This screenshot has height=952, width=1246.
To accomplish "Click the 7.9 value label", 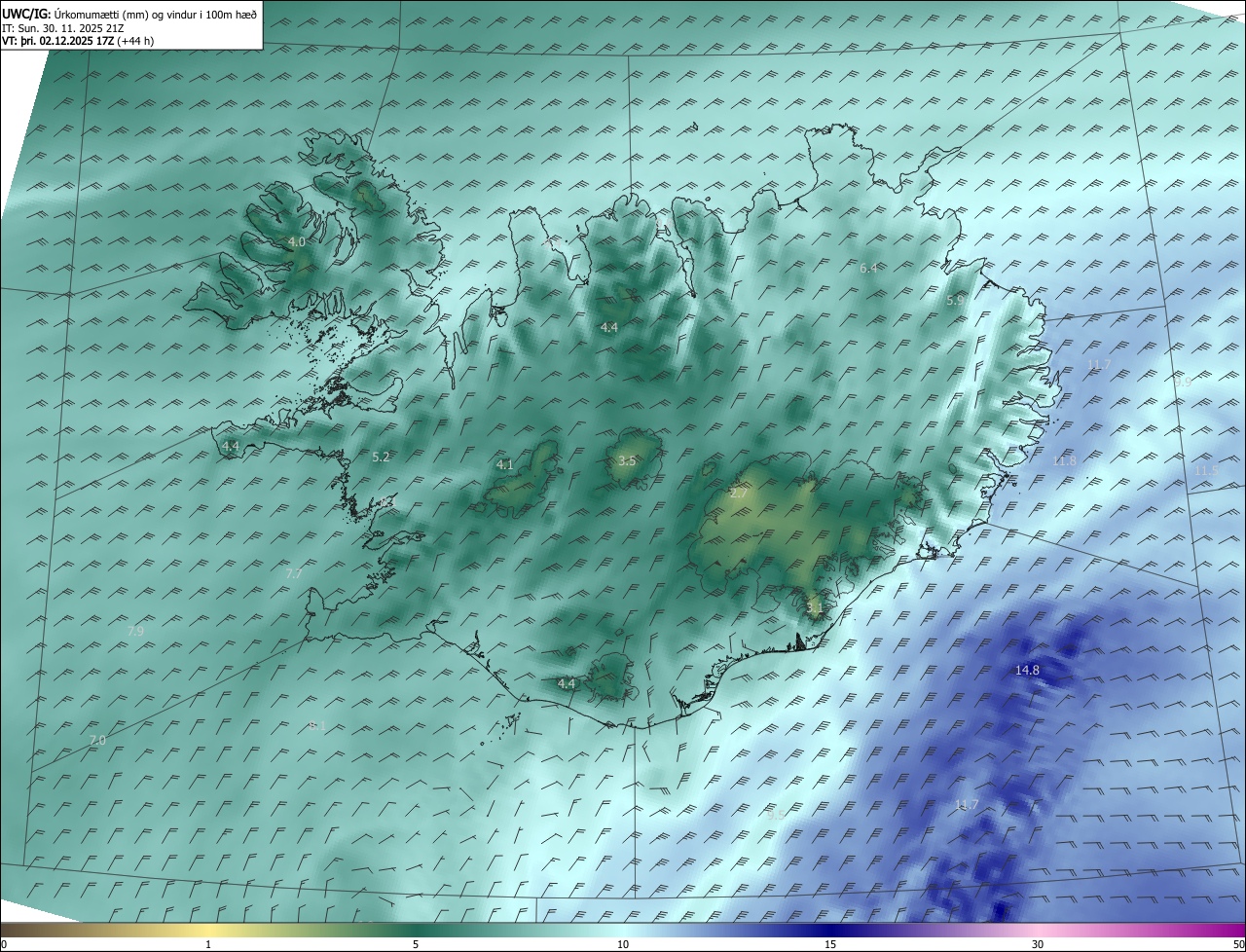I will tap(135, 631).
